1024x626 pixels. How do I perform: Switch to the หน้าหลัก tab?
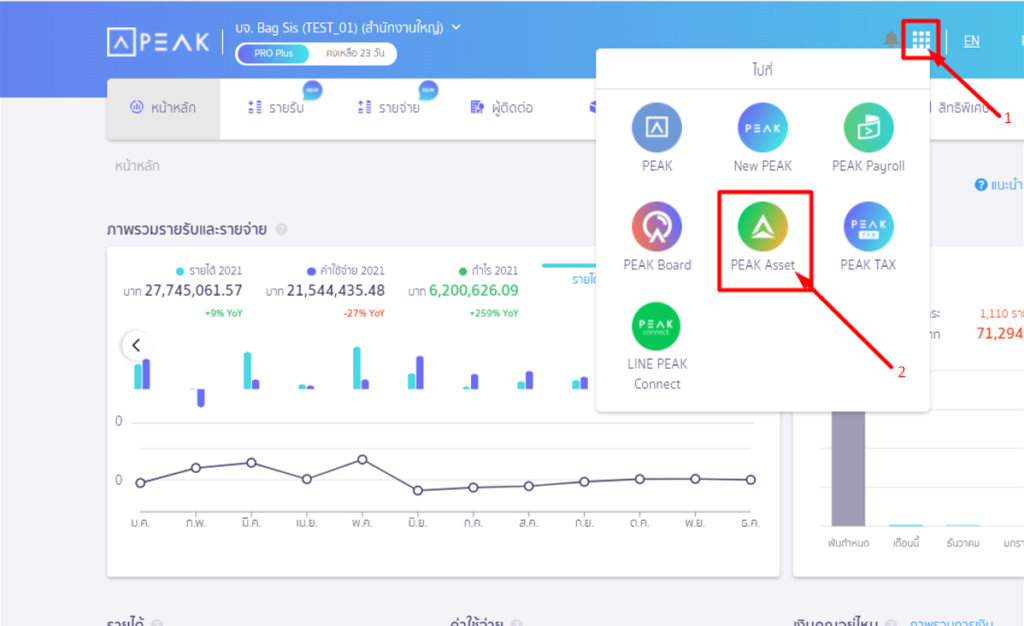[x=163, y=108]
